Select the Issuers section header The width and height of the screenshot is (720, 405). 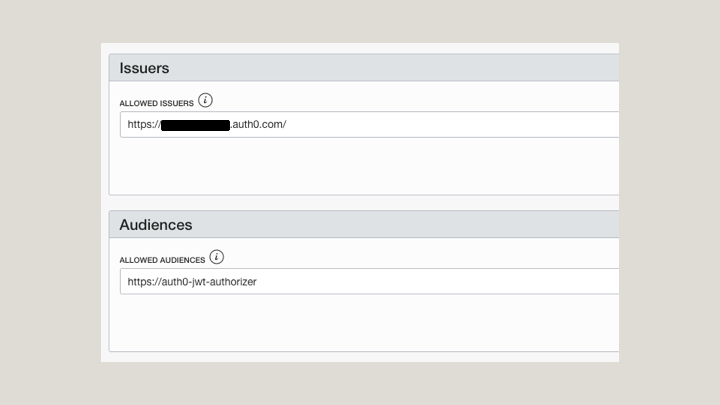coord(364,68)
